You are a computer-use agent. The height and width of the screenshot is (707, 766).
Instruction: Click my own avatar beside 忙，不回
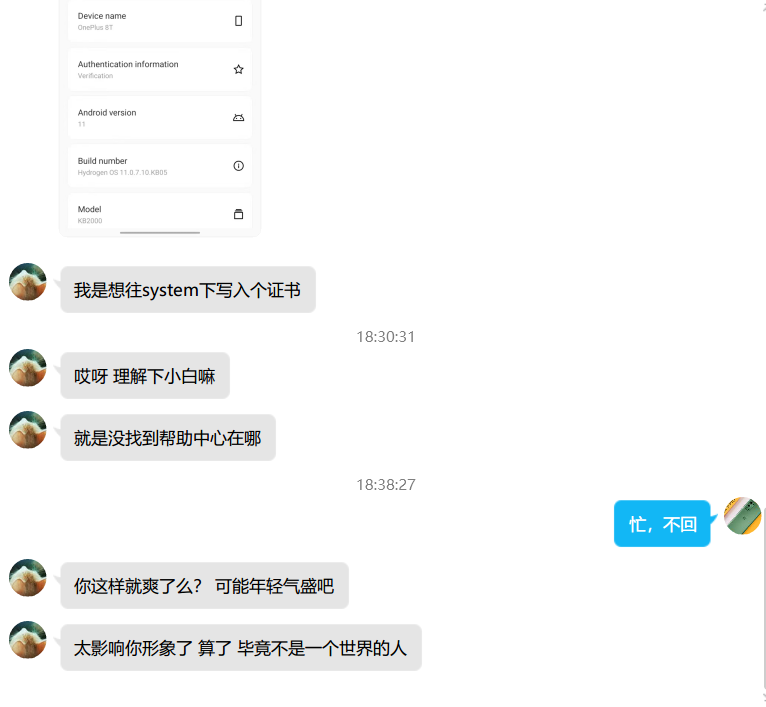(x=743, y=516)
